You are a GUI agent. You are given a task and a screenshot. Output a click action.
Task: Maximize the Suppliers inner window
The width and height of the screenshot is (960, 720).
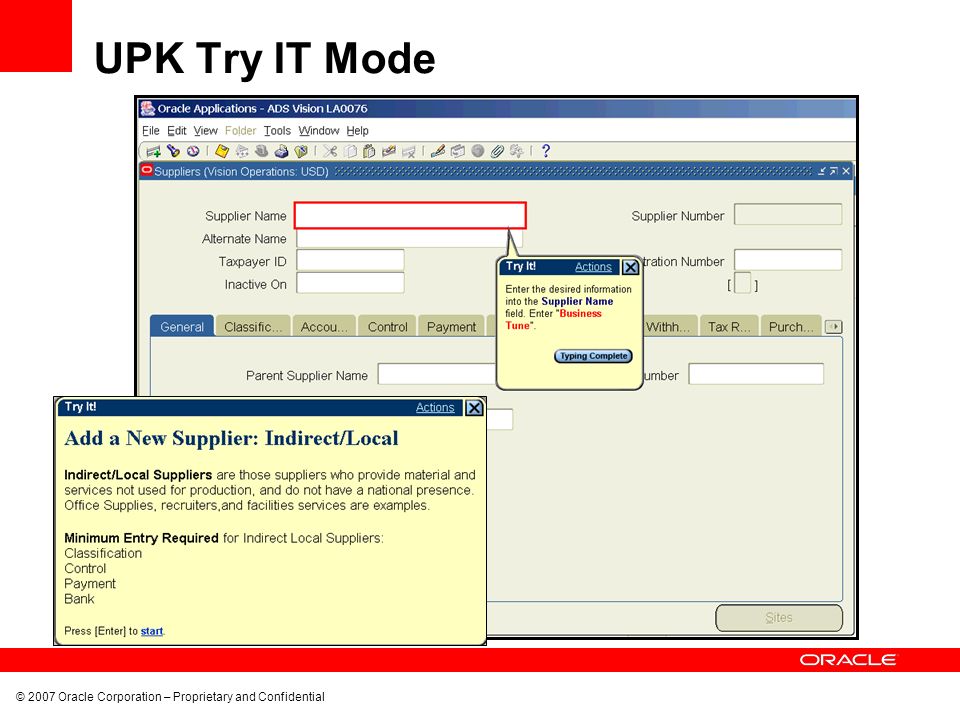(x=833, y=171)
